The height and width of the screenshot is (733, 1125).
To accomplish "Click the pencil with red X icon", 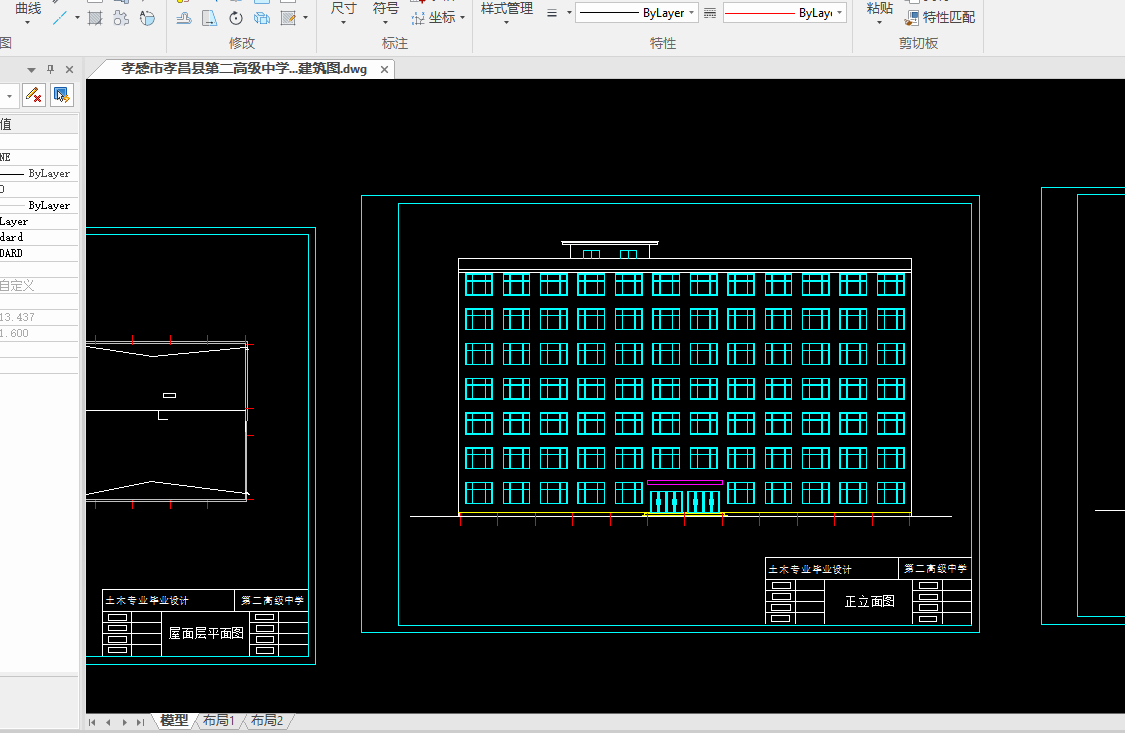I will click(33, 95).
